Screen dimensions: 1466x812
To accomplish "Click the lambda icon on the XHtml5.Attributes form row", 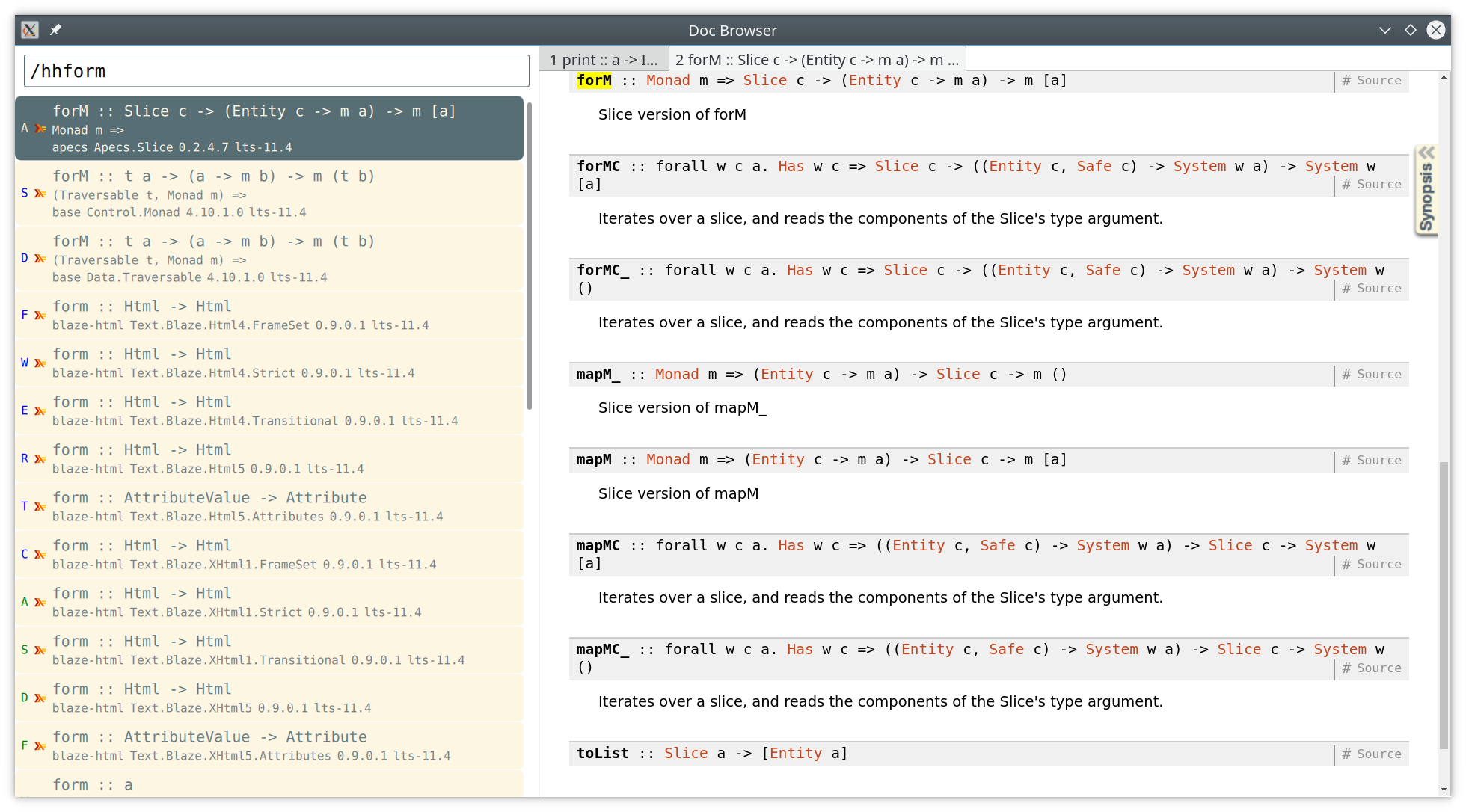I will pyautogui.click(x=40, y=746).
